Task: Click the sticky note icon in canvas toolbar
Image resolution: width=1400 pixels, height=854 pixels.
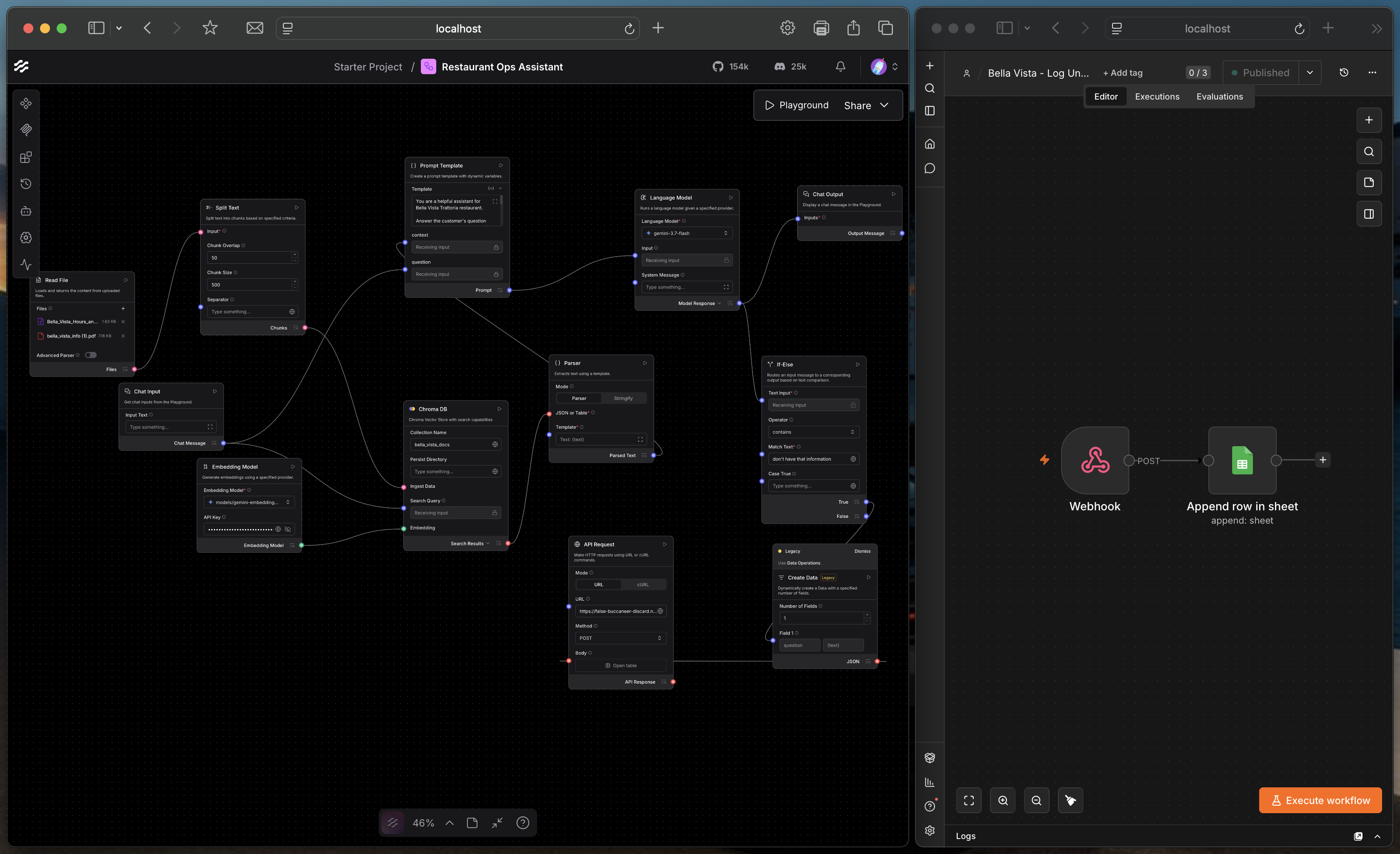Action: [x=472, y=823]
